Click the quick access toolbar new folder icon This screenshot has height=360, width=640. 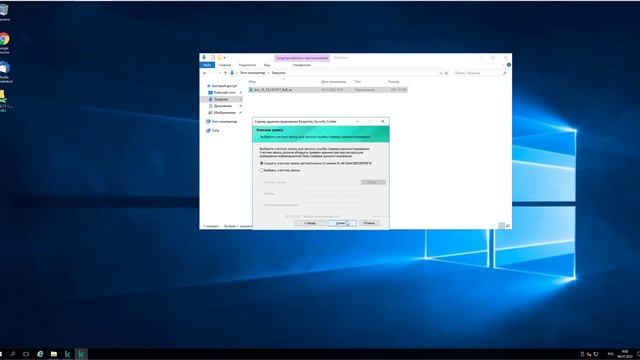(219, 58)
